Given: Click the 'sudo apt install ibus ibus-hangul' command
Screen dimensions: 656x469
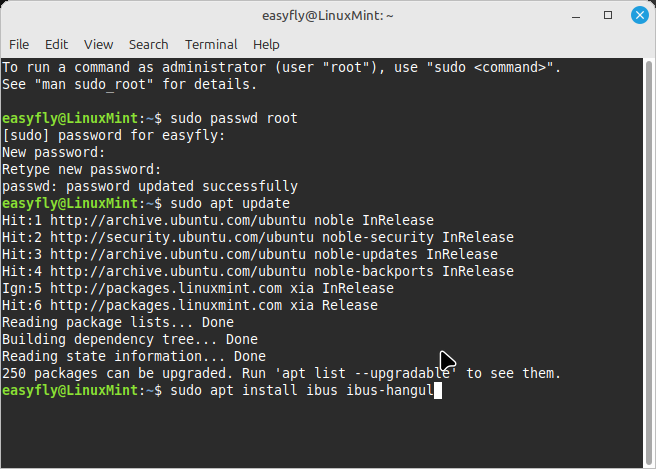Looking at the screenshot, I should click(x=302, y=390).
